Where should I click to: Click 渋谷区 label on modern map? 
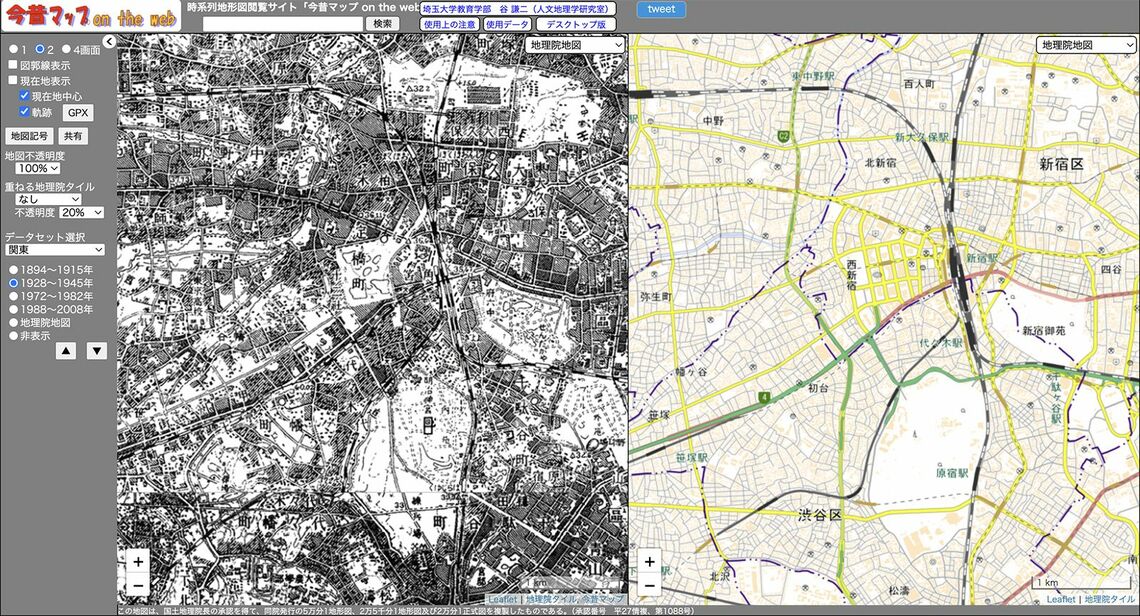tap(819, 515)
